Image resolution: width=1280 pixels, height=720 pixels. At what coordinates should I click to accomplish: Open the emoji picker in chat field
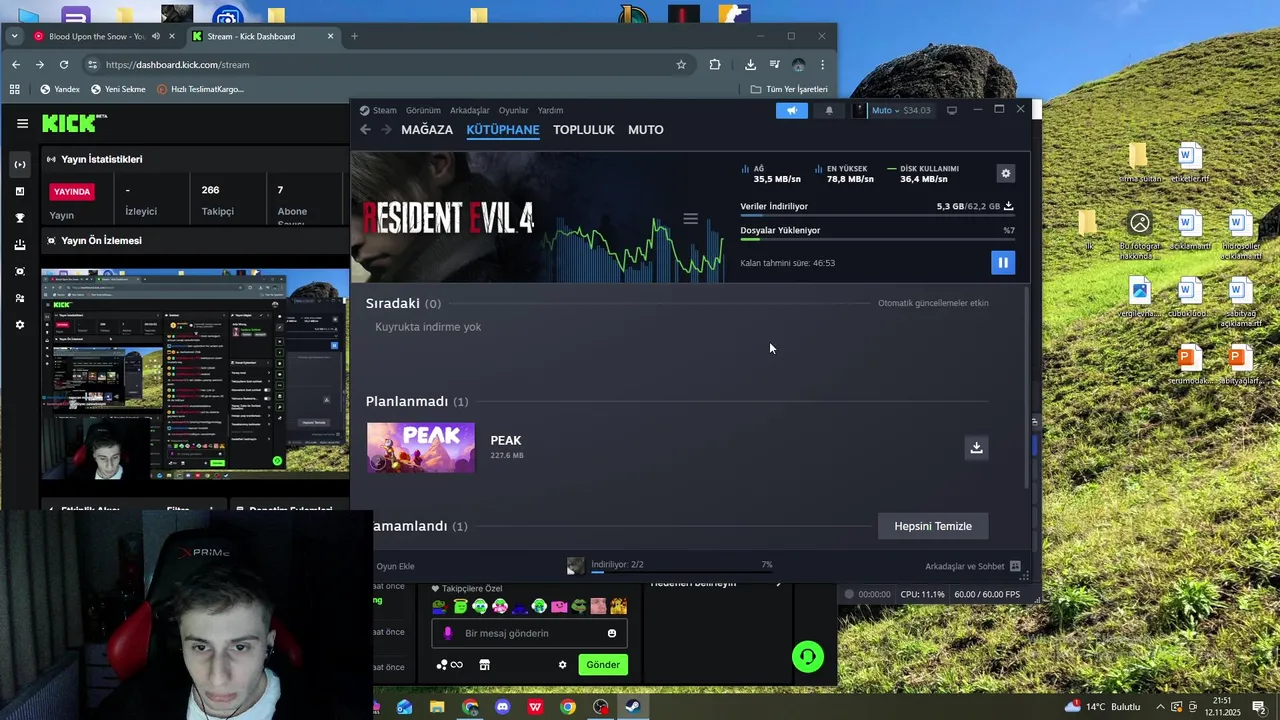612,633
